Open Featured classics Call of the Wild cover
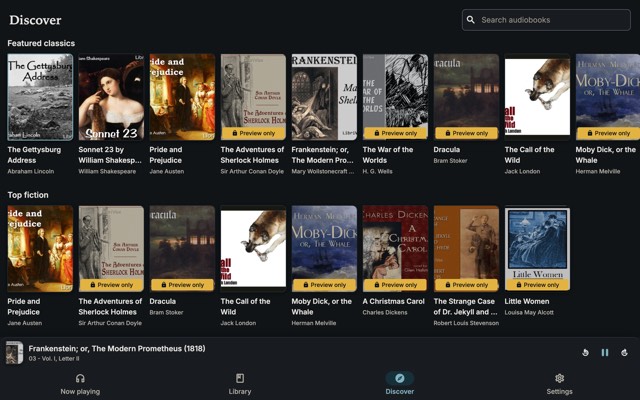This screenshot has height=400, width=640. 537,97
